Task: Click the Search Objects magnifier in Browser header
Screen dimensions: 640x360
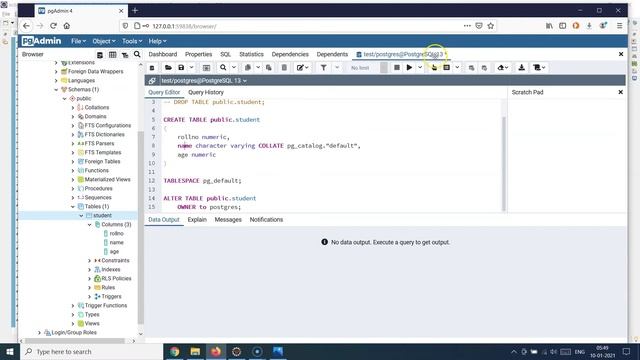Action: (137, 54)
